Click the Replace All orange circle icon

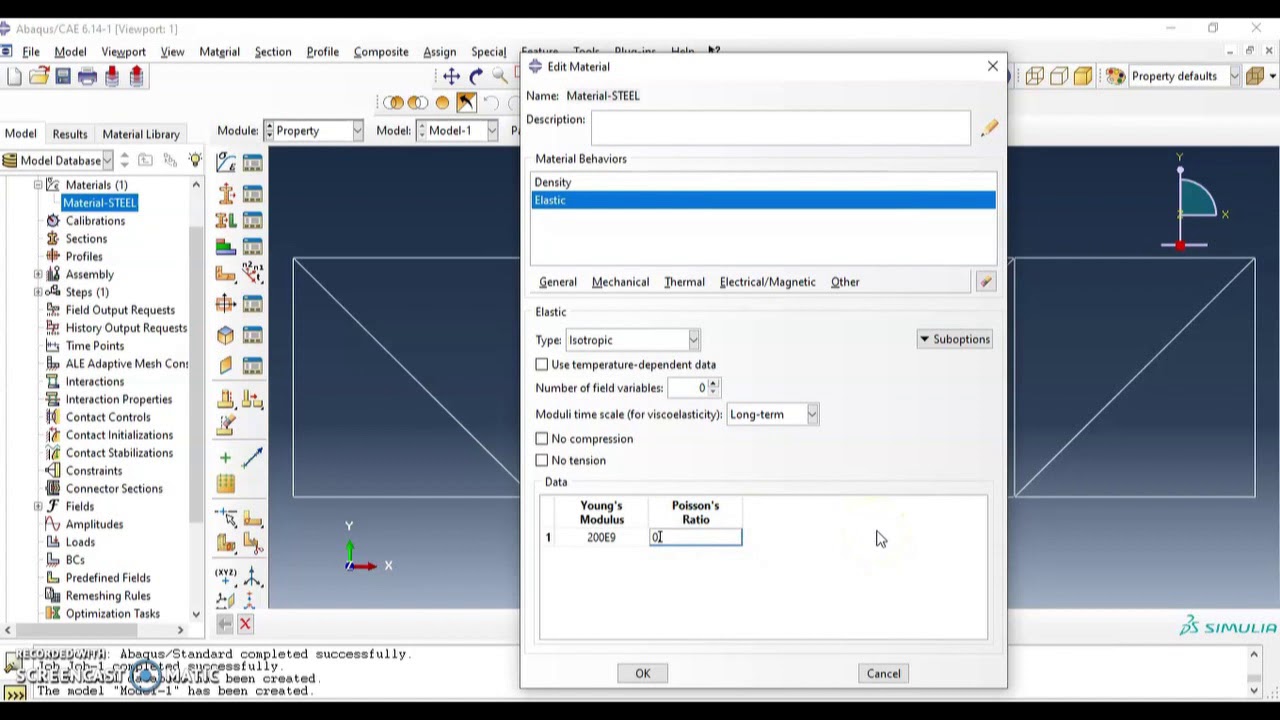click(442, 102)
